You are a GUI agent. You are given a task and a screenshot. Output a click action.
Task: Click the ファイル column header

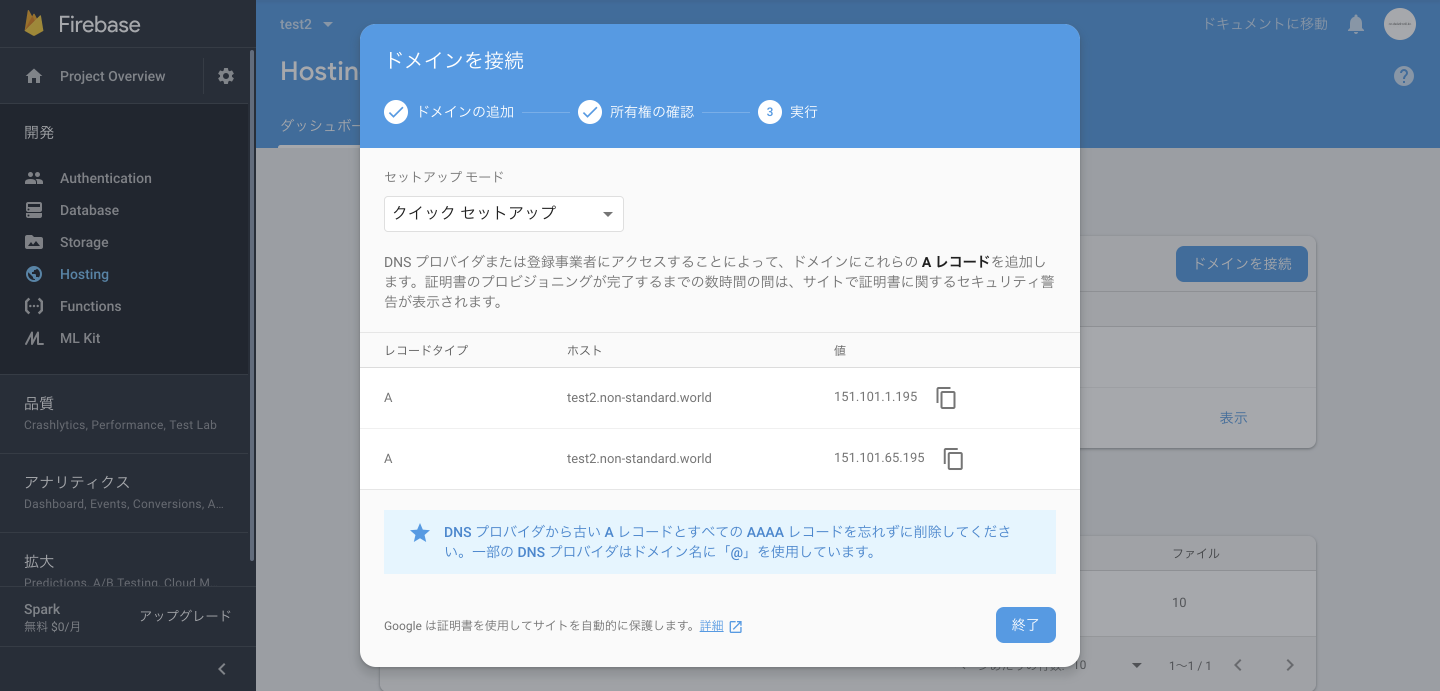pos(1196,553)
